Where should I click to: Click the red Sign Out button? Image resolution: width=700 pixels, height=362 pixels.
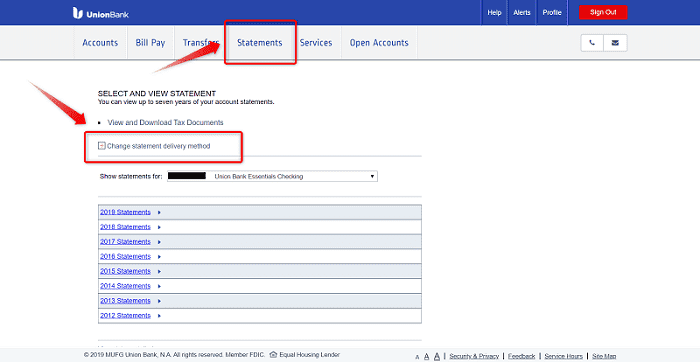pyautogui.click(x=603, y=12)
